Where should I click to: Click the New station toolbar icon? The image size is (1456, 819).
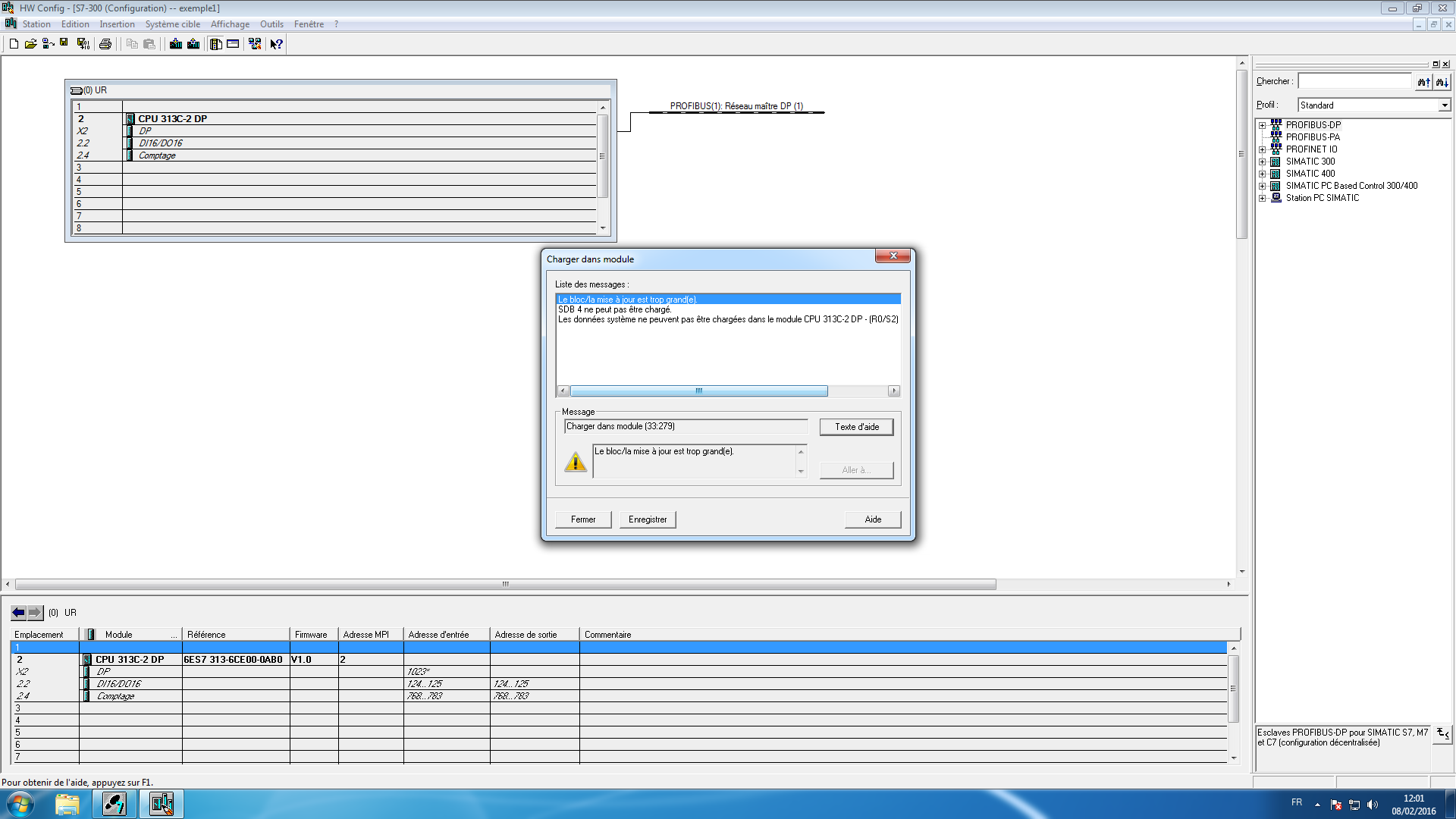click(x=14, y=44)
